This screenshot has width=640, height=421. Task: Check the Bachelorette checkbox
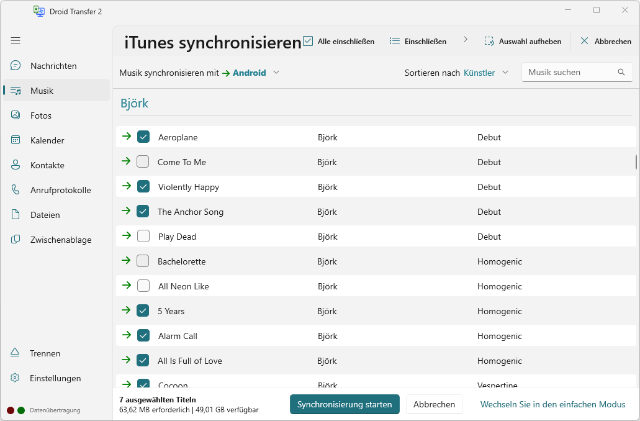tap(143, 261)
